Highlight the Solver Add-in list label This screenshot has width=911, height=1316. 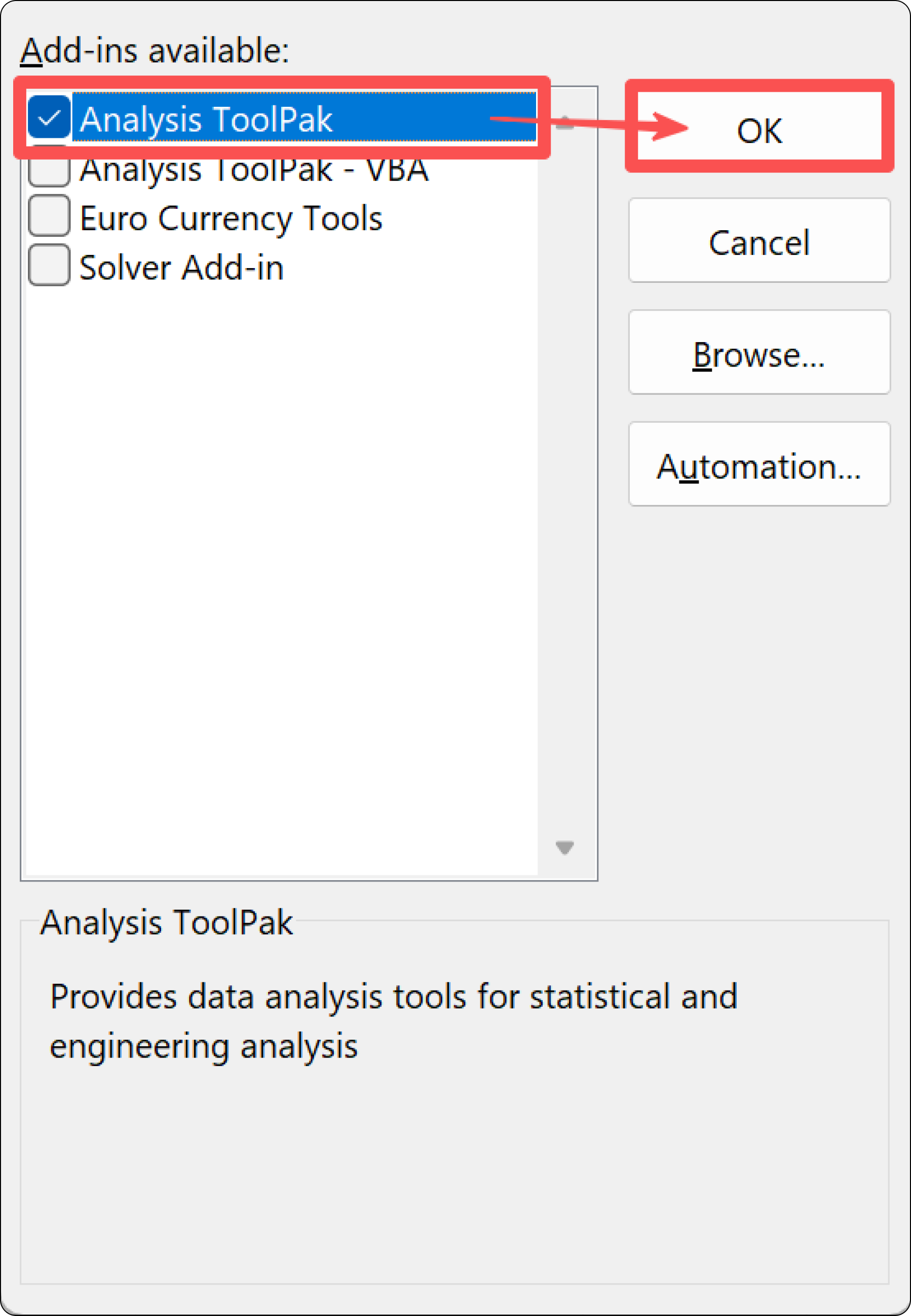pos(181,268)
